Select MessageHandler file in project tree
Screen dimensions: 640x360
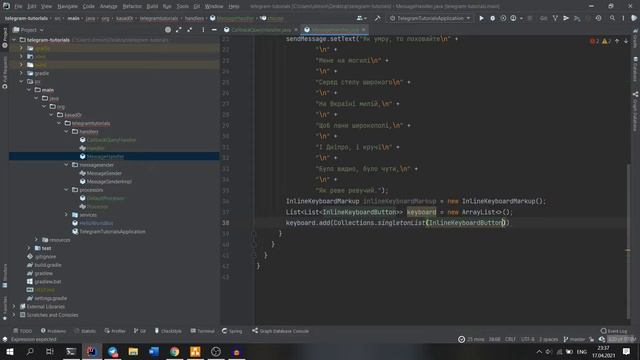(105, 156)
